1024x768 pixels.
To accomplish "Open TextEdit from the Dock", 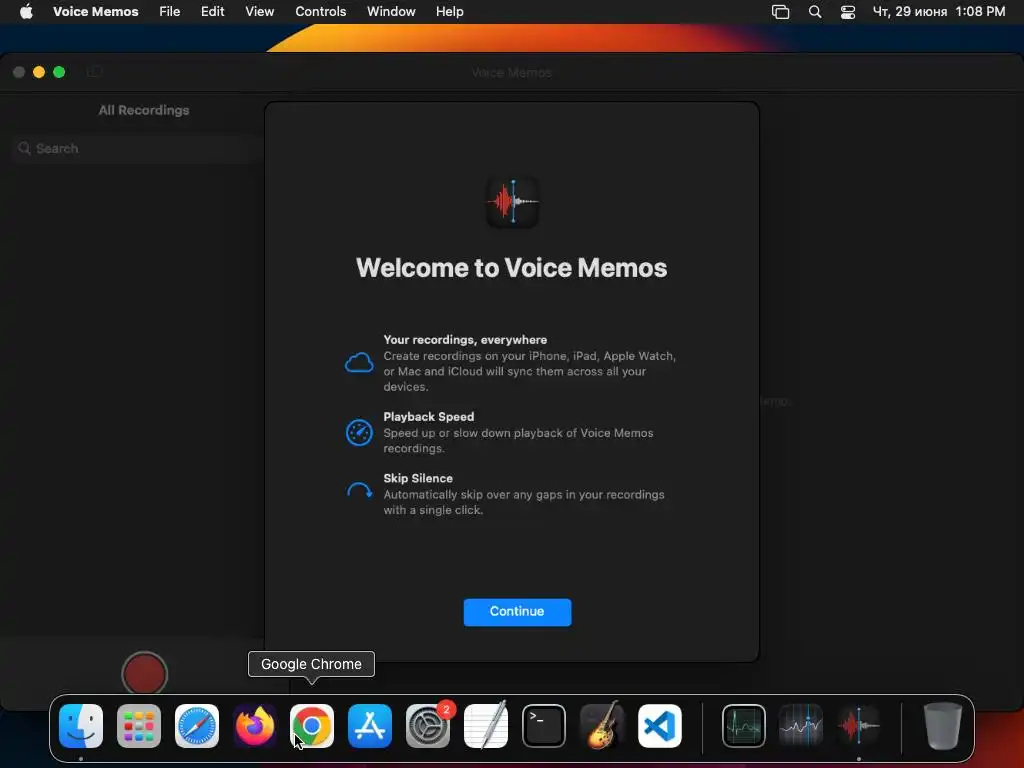I will [486, 726].
